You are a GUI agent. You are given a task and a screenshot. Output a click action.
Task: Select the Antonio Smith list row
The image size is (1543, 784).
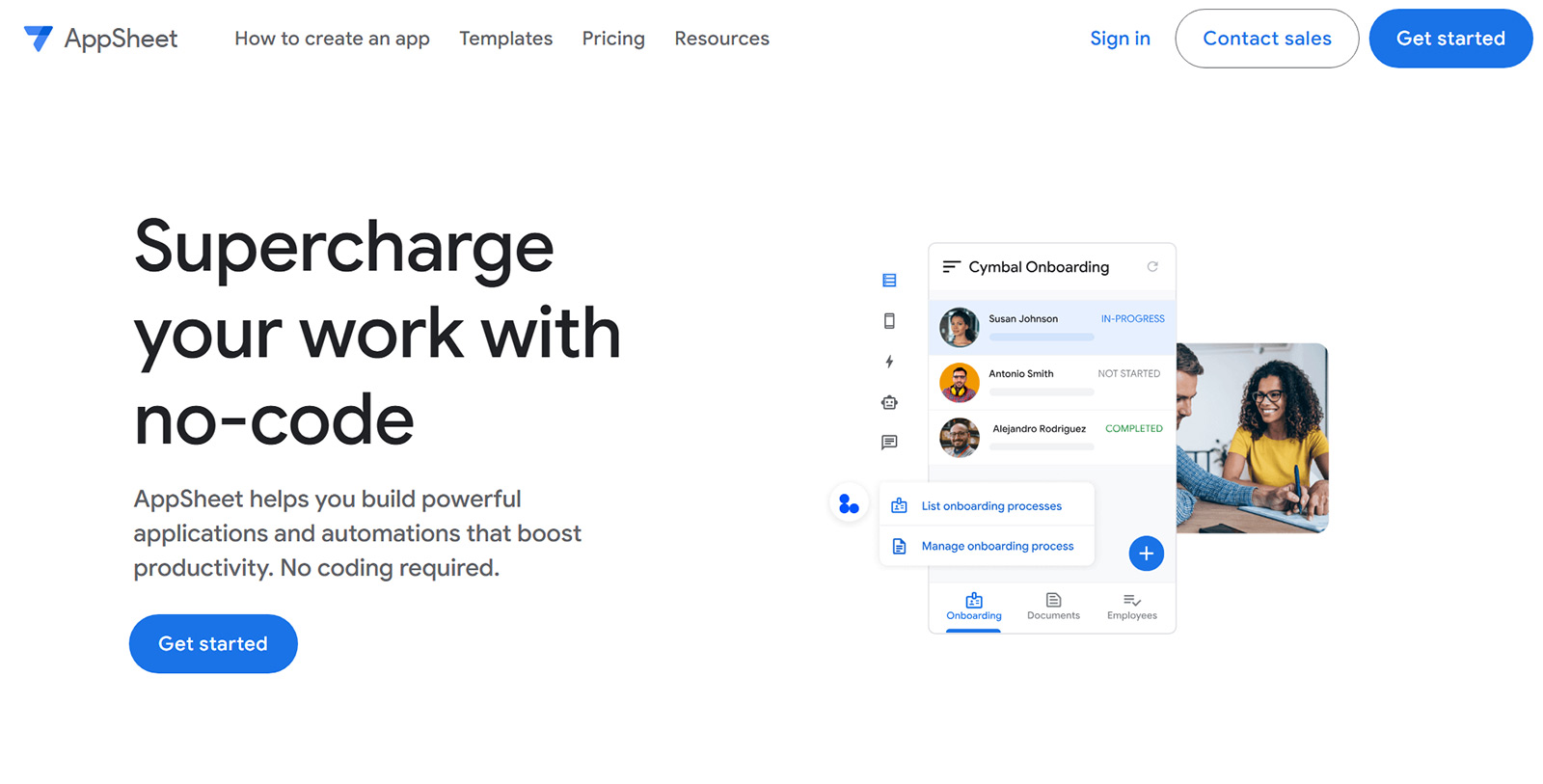(x=1051, y=382)
